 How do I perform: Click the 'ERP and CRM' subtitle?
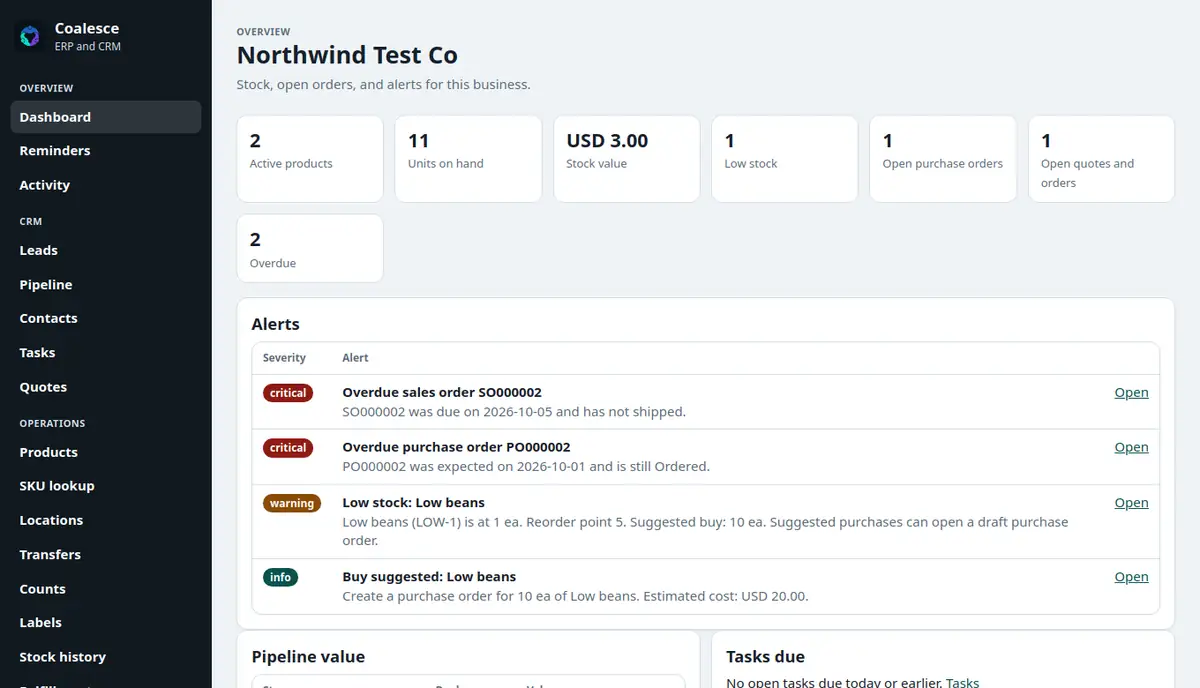point(88,47)
